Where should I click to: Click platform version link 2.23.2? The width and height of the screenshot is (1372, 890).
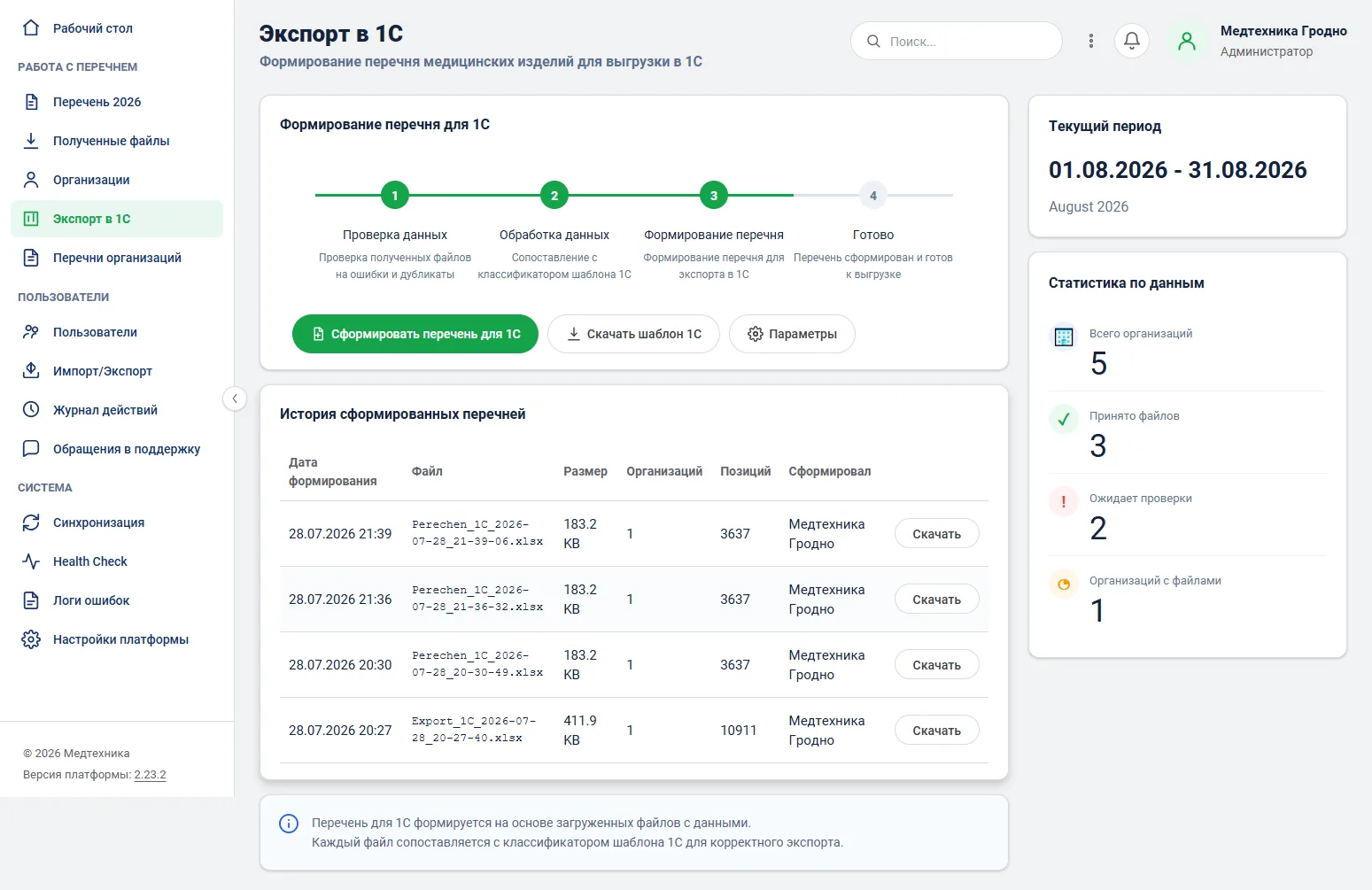pyautogui.click(x=150, y=775)
